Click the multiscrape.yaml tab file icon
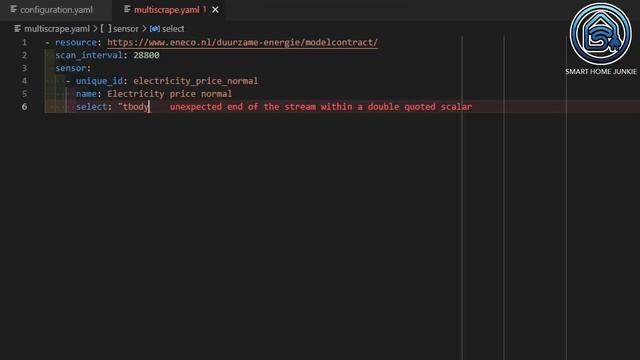Viewport: 640px width, 360px height. (x=127, y=9)
